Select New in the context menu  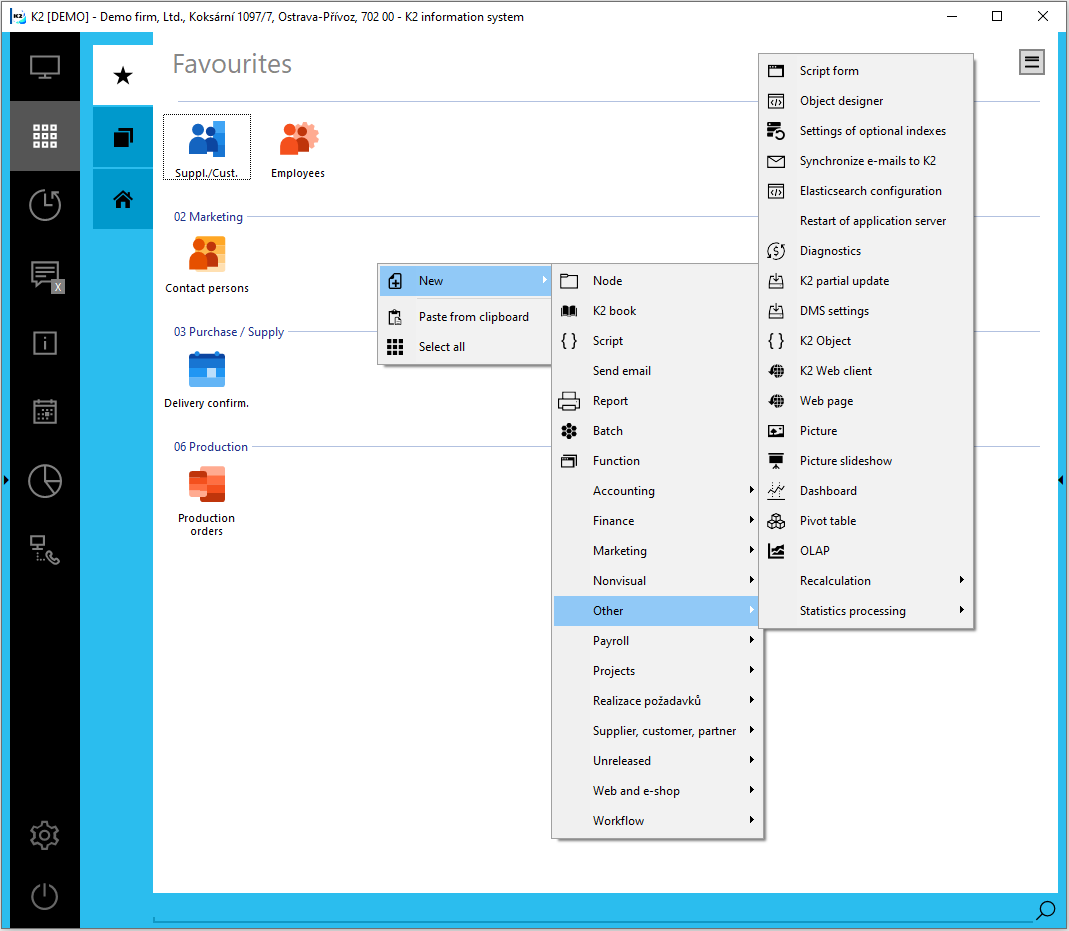(465, 281)
